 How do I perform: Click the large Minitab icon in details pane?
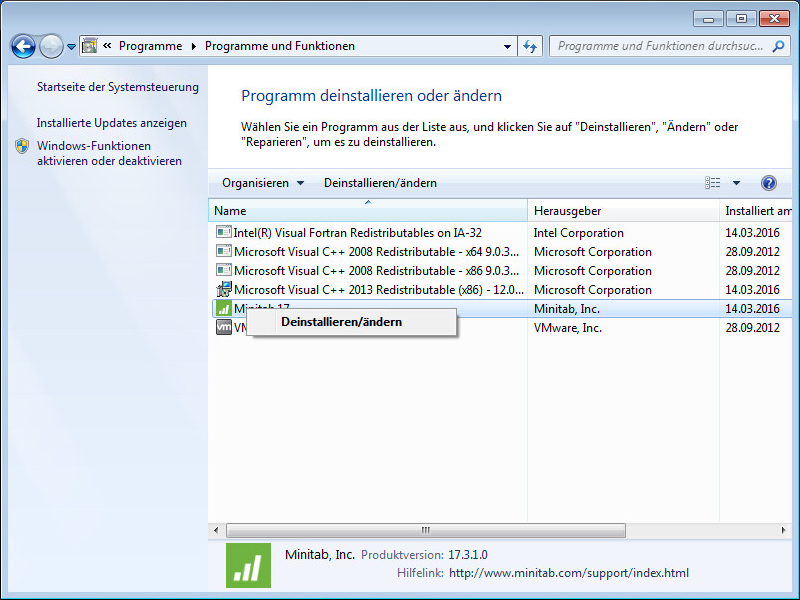click(248, 565)
